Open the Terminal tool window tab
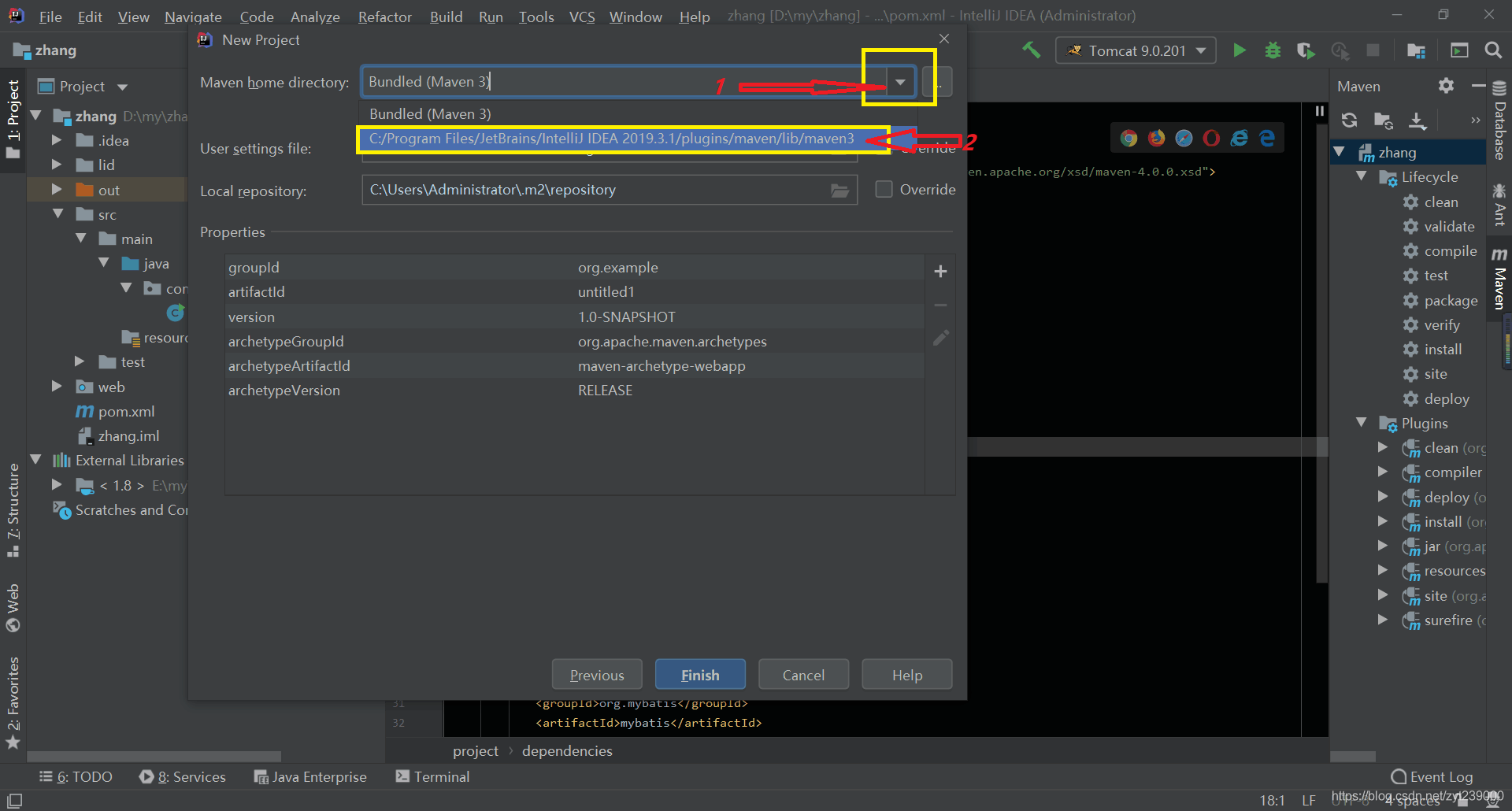Screen dimensions: 1512x811 click(432, 777)
